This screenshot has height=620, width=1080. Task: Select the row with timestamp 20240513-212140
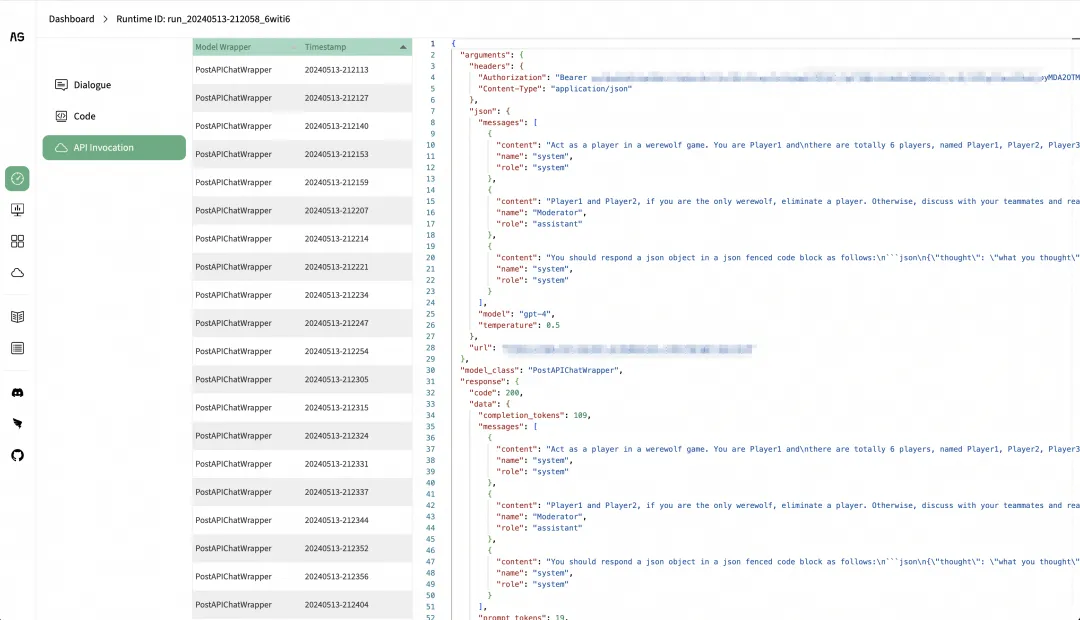click(302, 126)
